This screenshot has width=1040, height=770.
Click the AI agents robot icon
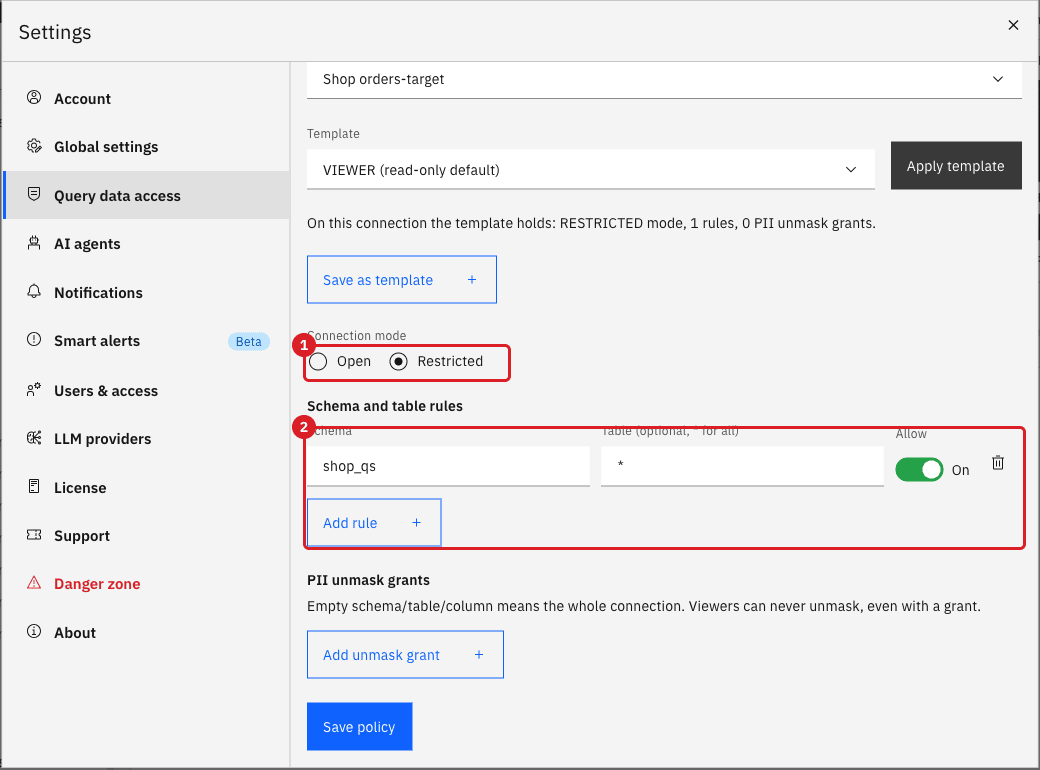(x=34, y=243)
